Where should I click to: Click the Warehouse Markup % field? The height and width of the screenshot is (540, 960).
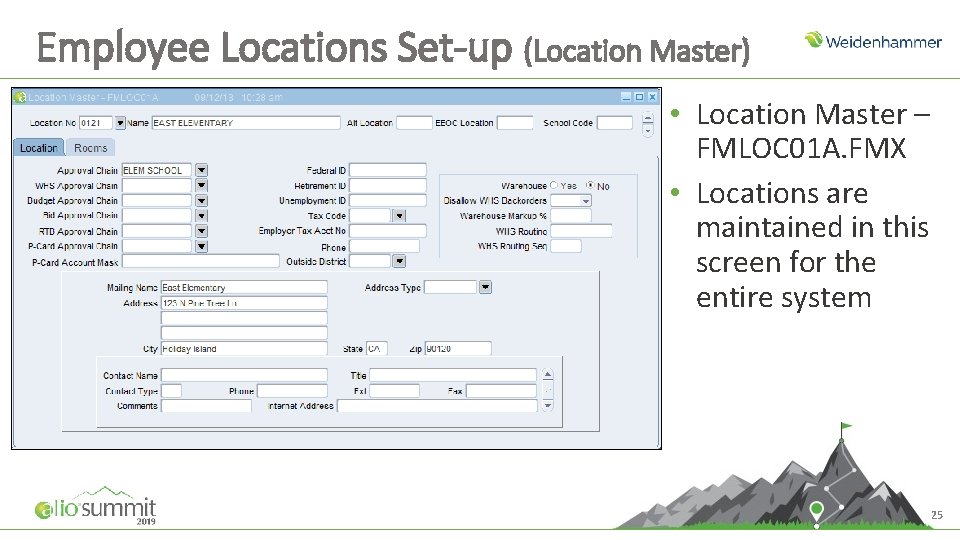[x=571, y=216]
